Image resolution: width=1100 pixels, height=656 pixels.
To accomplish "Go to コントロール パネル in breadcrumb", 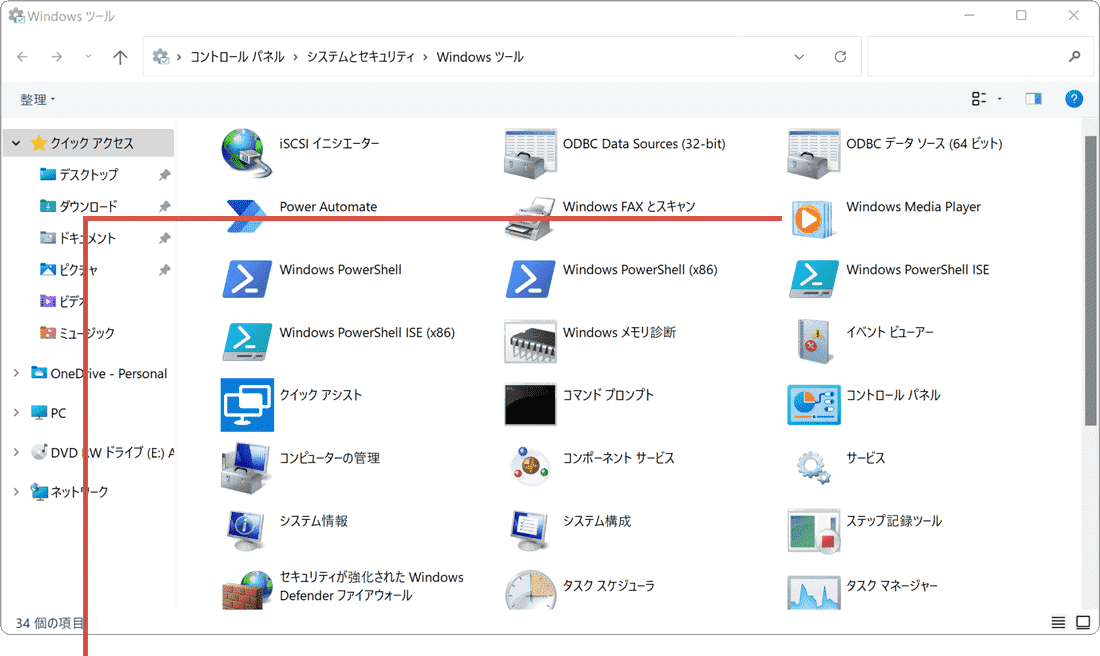I will (237, 57).
